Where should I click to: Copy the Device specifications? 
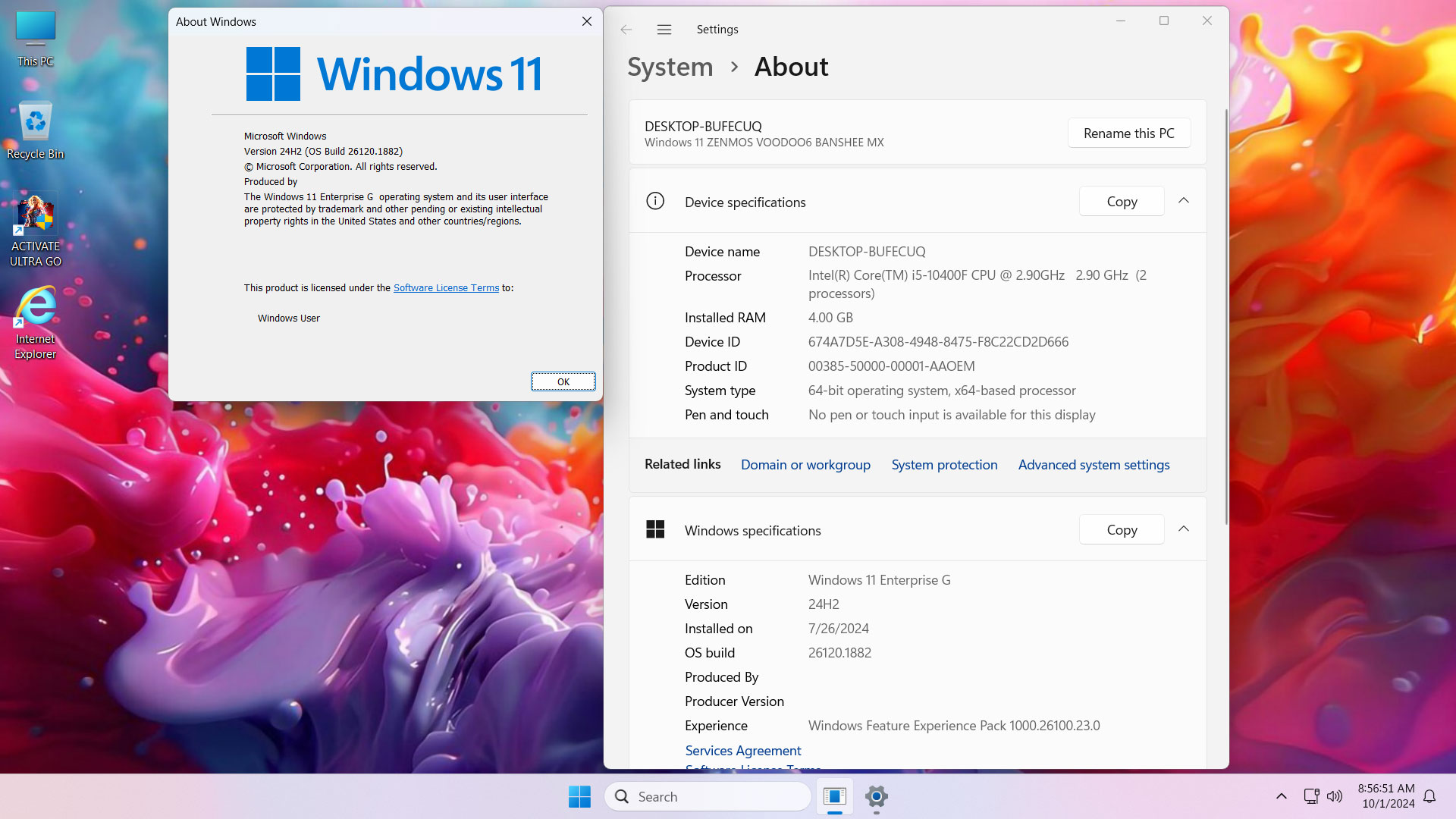tap(1122, 202)
